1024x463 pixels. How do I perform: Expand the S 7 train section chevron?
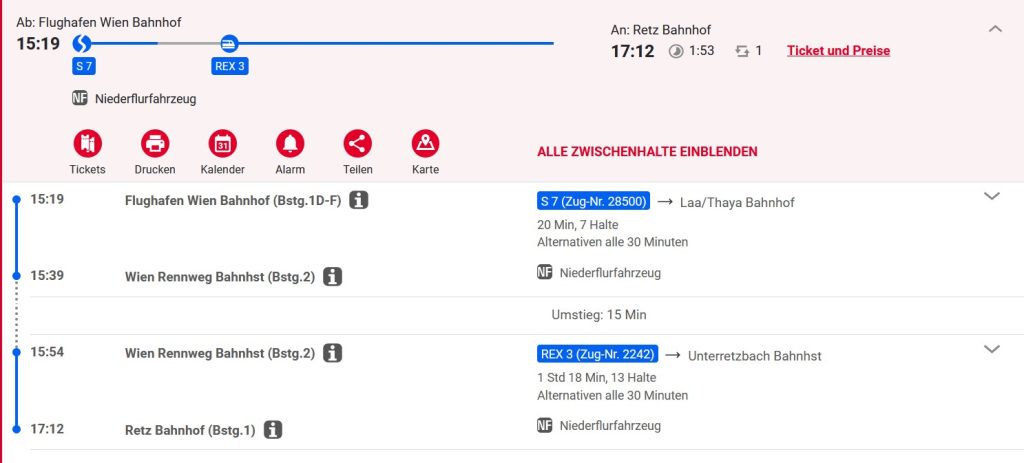tap(992, 196)
